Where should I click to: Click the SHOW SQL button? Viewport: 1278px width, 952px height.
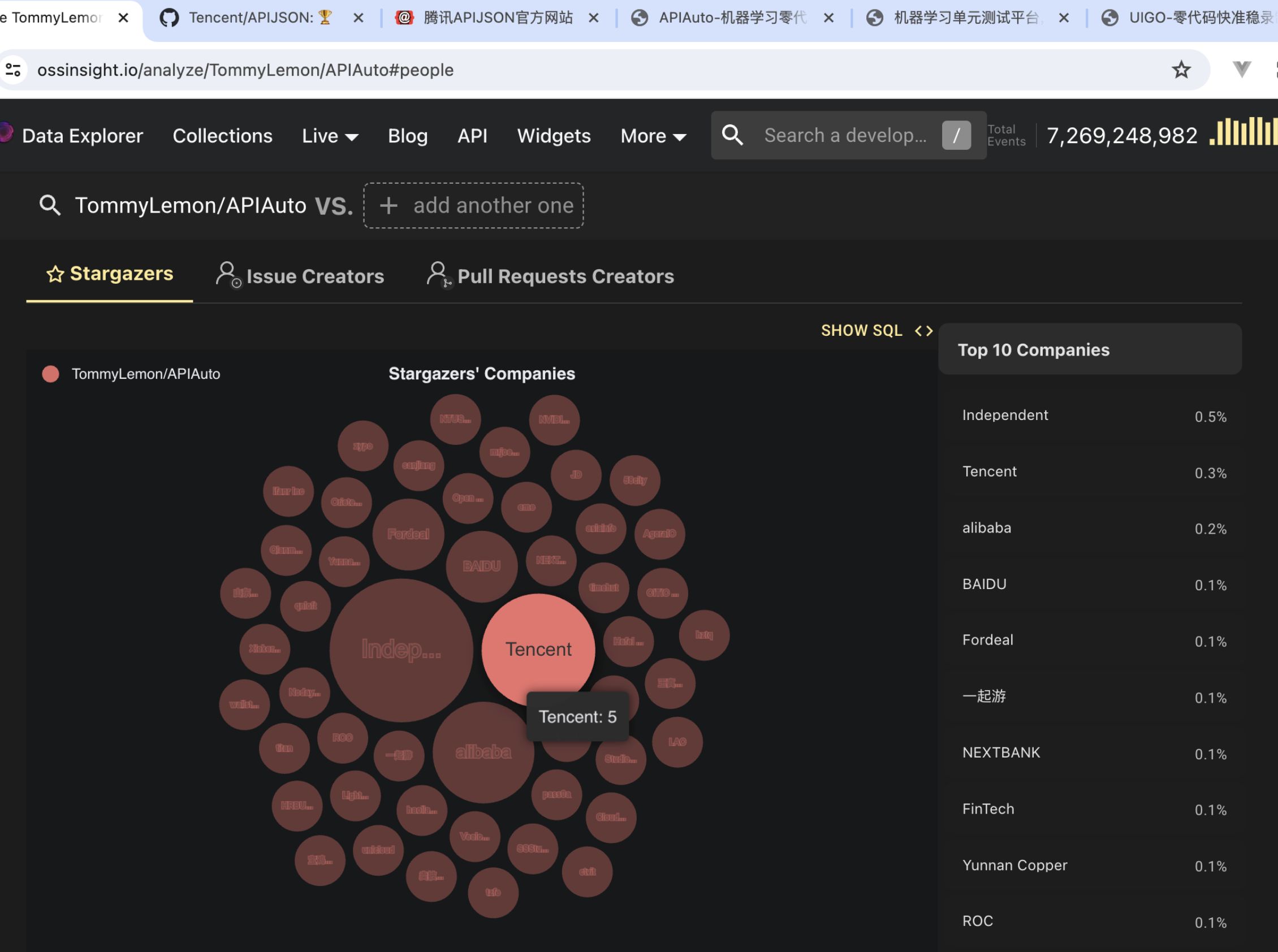tap(861, 330)
